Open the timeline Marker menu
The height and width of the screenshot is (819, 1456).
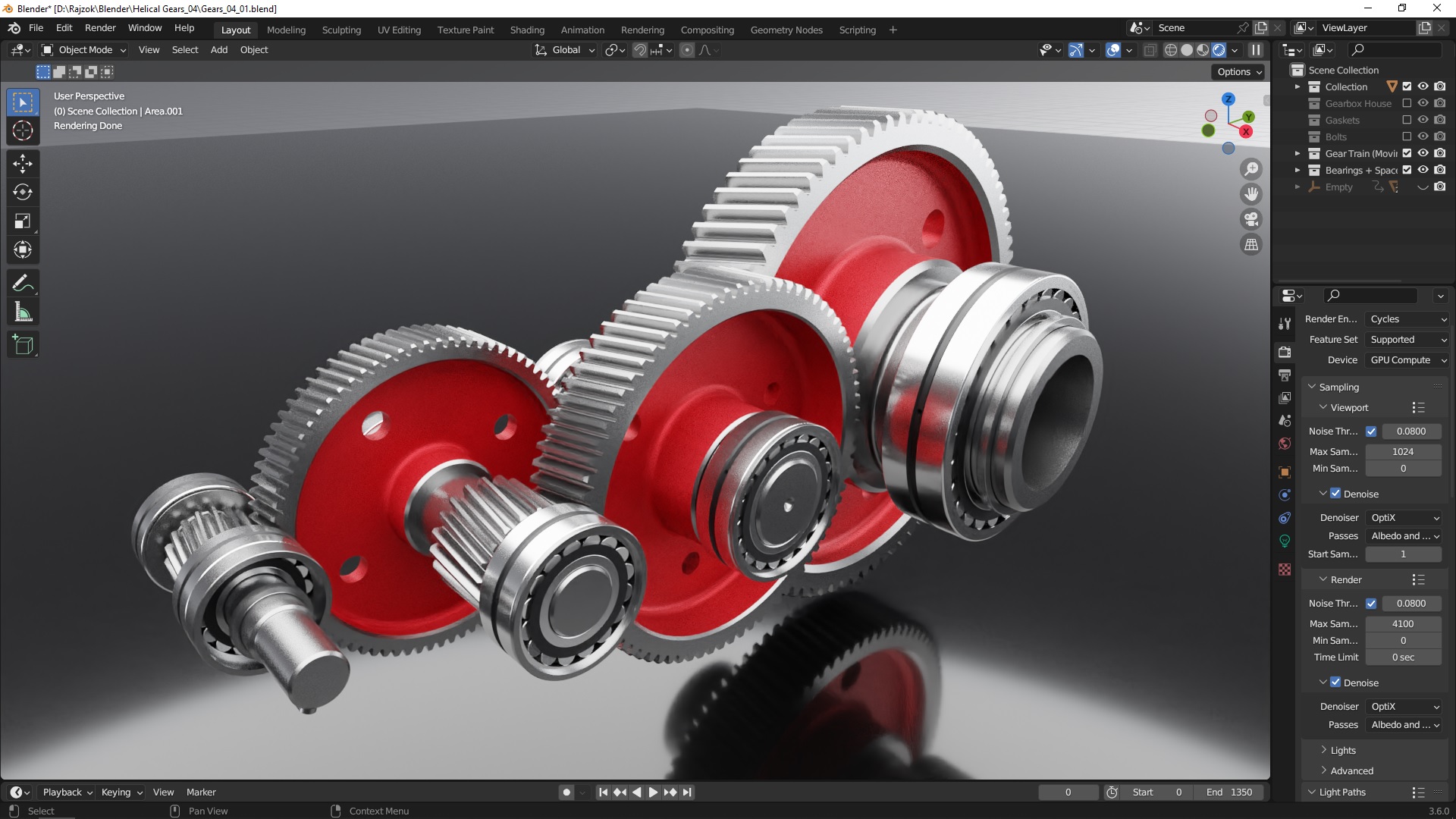(201, 792)
